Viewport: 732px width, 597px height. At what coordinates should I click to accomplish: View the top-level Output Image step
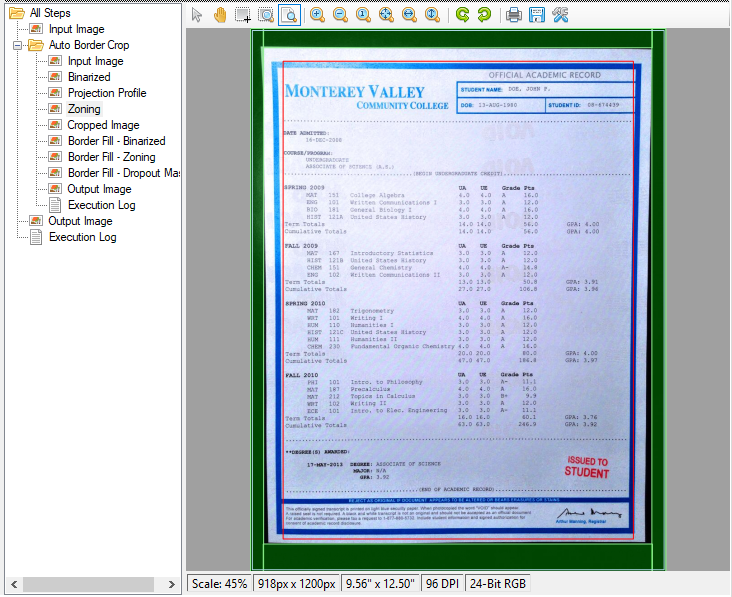[x=80, y=221]
